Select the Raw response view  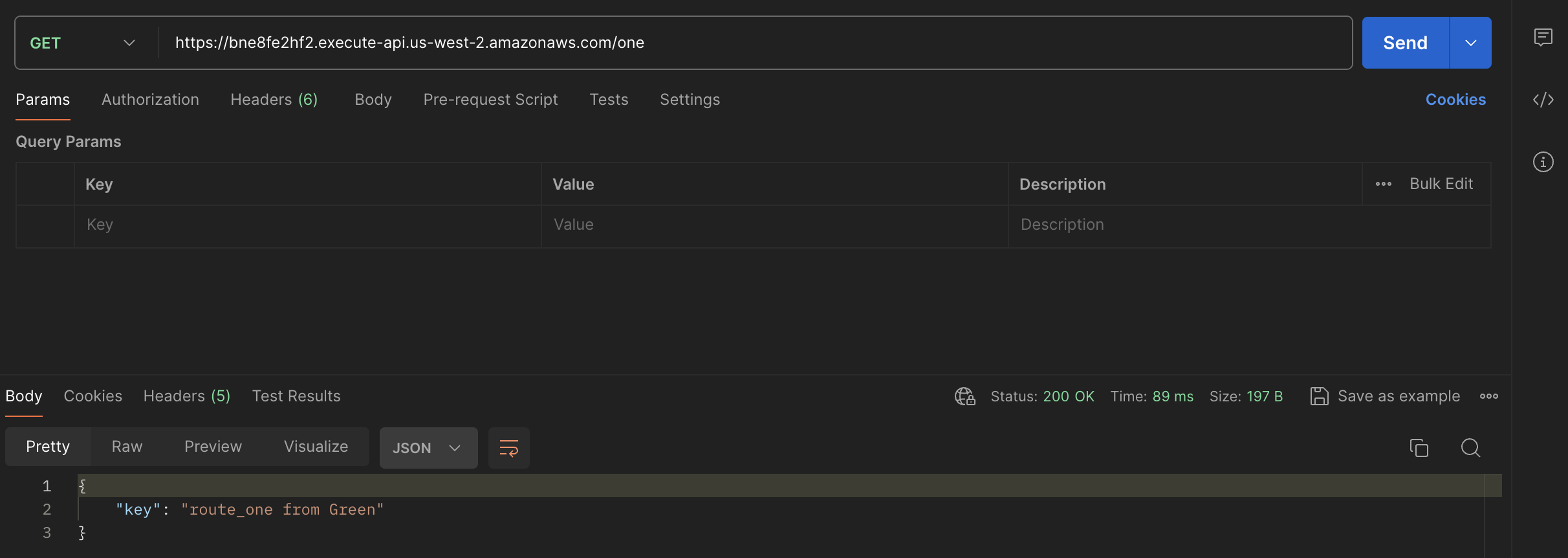[x=127, y=447]
